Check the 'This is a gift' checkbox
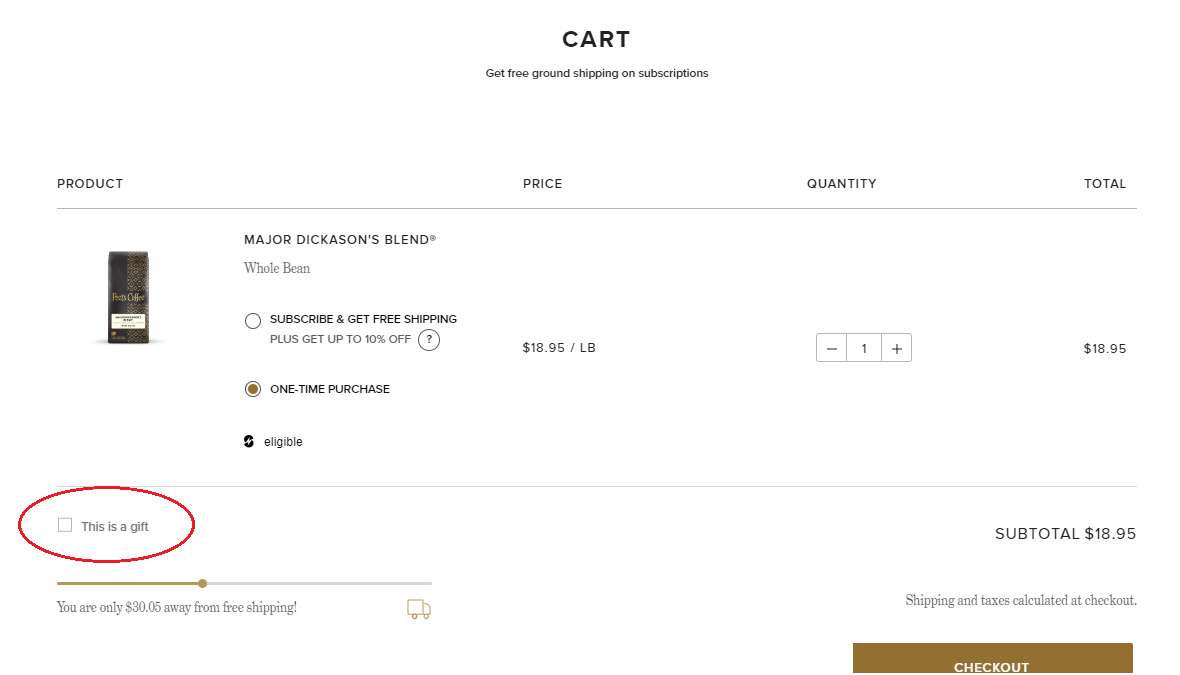This screenshot has height=675, width=1180. (65, 525)
